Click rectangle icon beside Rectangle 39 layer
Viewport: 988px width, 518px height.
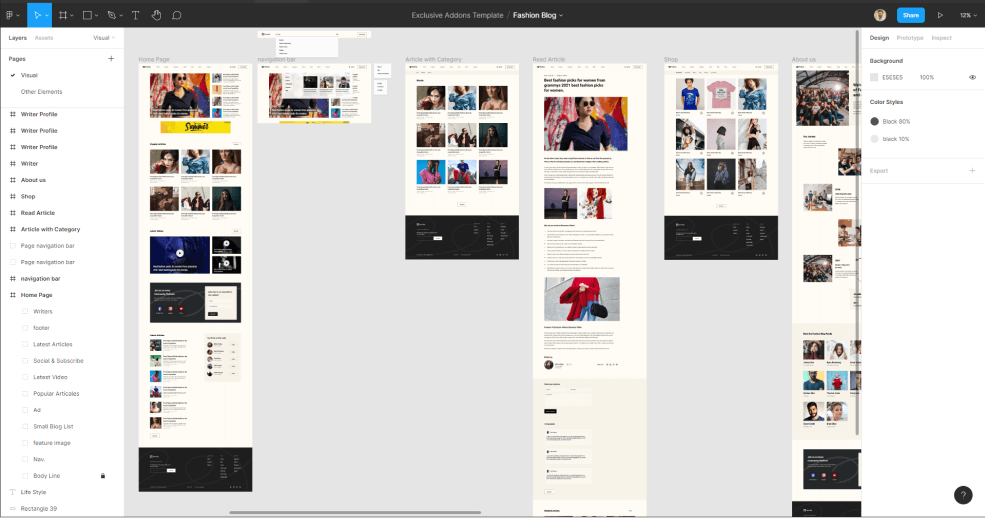(x=13, y=509)
